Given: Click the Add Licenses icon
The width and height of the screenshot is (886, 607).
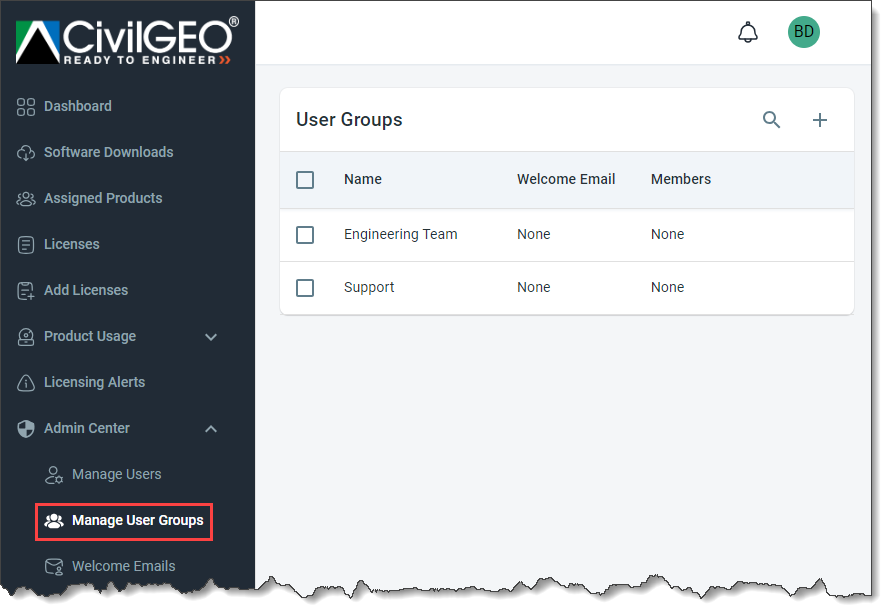Looking at the screenshot, I should click(26, 291).
